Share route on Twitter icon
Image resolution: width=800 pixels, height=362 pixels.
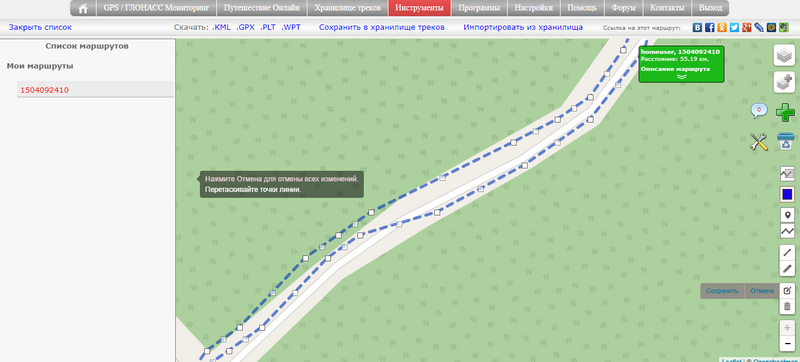[734, 28]
